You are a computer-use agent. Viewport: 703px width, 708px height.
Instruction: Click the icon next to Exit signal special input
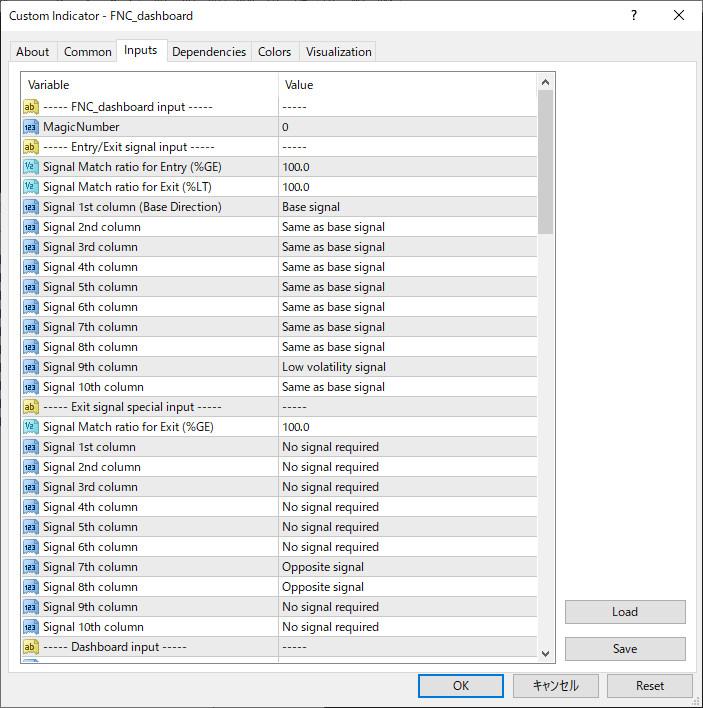tap(31, 407)
